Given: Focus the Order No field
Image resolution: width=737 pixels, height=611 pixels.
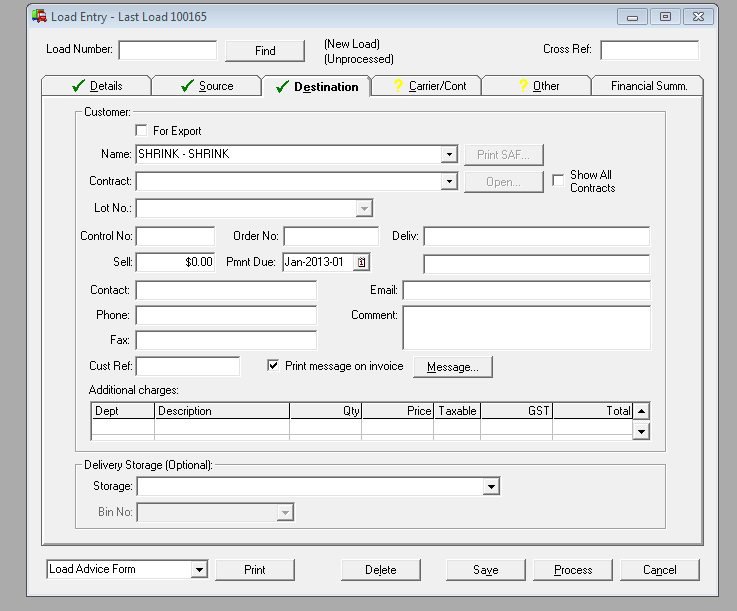Looking at the screenshot, I should coord(331,236).
